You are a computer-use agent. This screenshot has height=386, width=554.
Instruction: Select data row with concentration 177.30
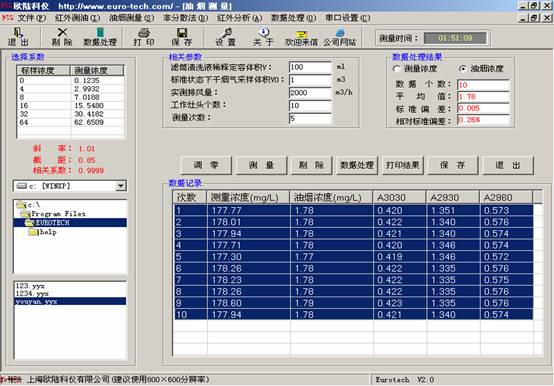pos(353,257)
